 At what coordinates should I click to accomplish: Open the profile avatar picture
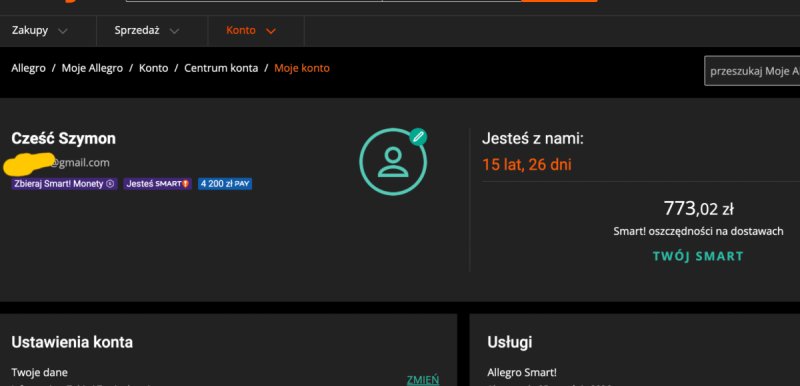click(393, 162)
